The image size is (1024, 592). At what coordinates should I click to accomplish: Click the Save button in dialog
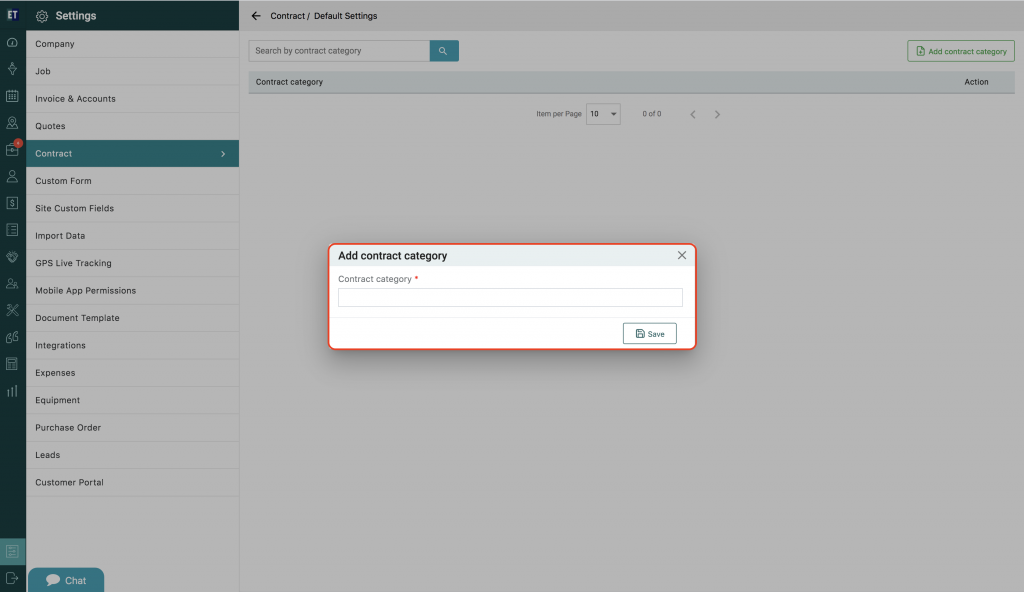pyautogui.click(x=650, y=333)
